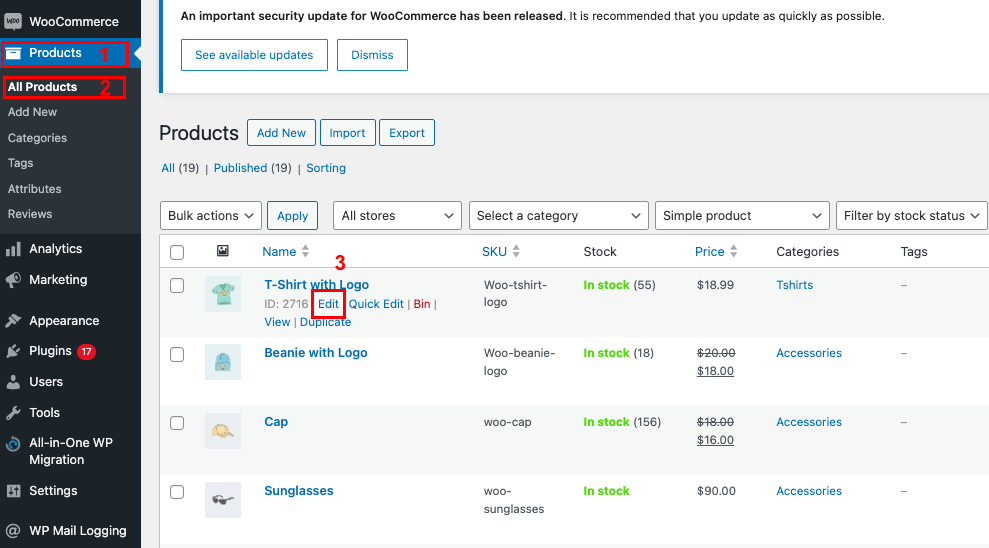Screen dimensions: 989x548
Task: Open the Select a category dropdown
Action: (559, 216)
